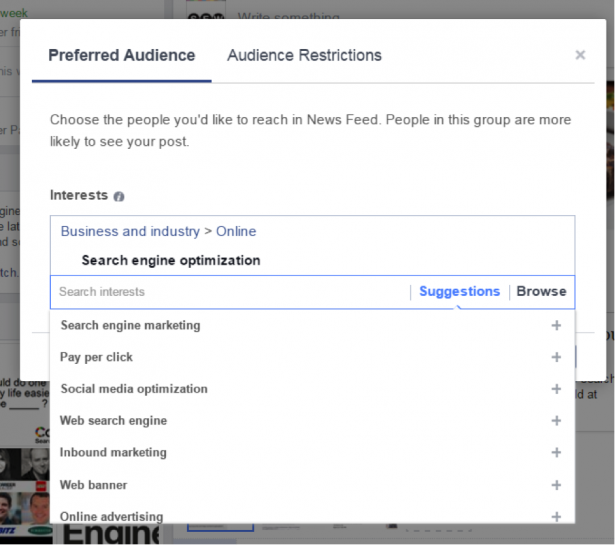Add Inbound marketing using plus icon

[556, 453]
